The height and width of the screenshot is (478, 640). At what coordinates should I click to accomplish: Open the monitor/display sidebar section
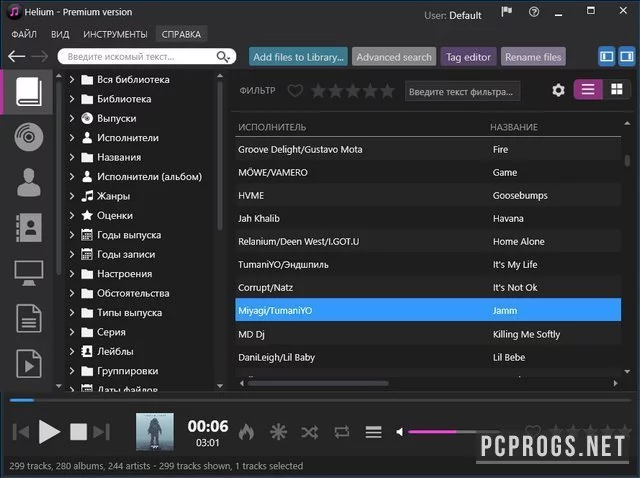[29, 273]
